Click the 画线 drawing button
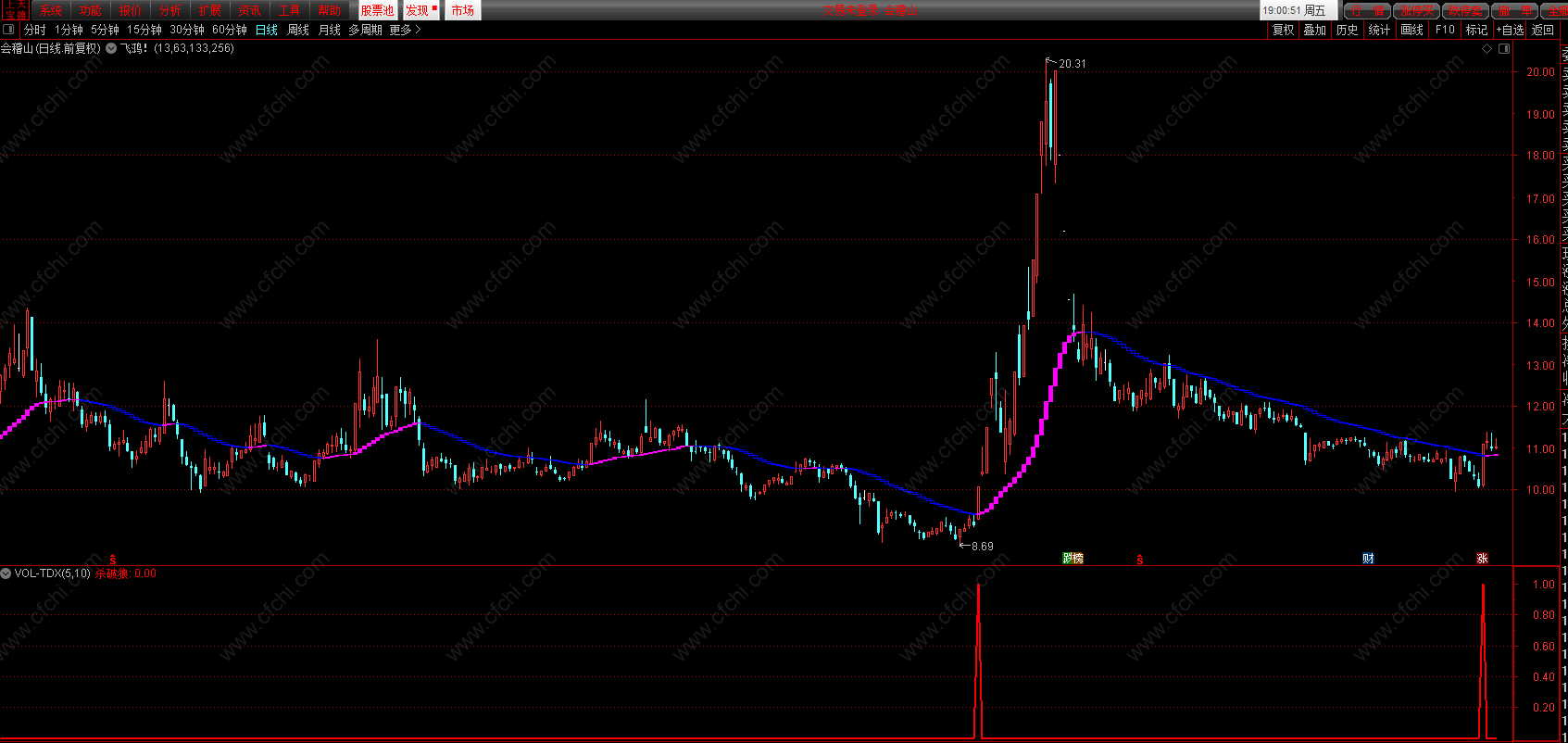 [x=1412, y=30]
